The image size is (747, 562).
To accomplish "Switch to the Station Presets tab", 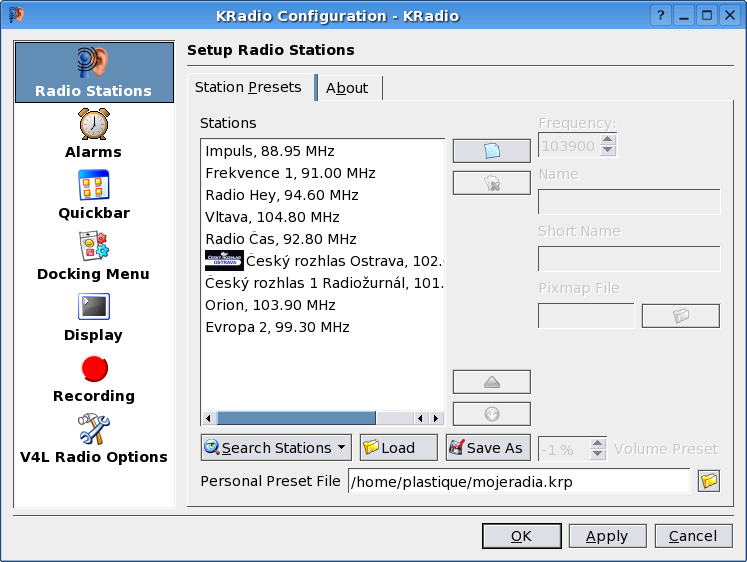I will click(x=248, y=88).
